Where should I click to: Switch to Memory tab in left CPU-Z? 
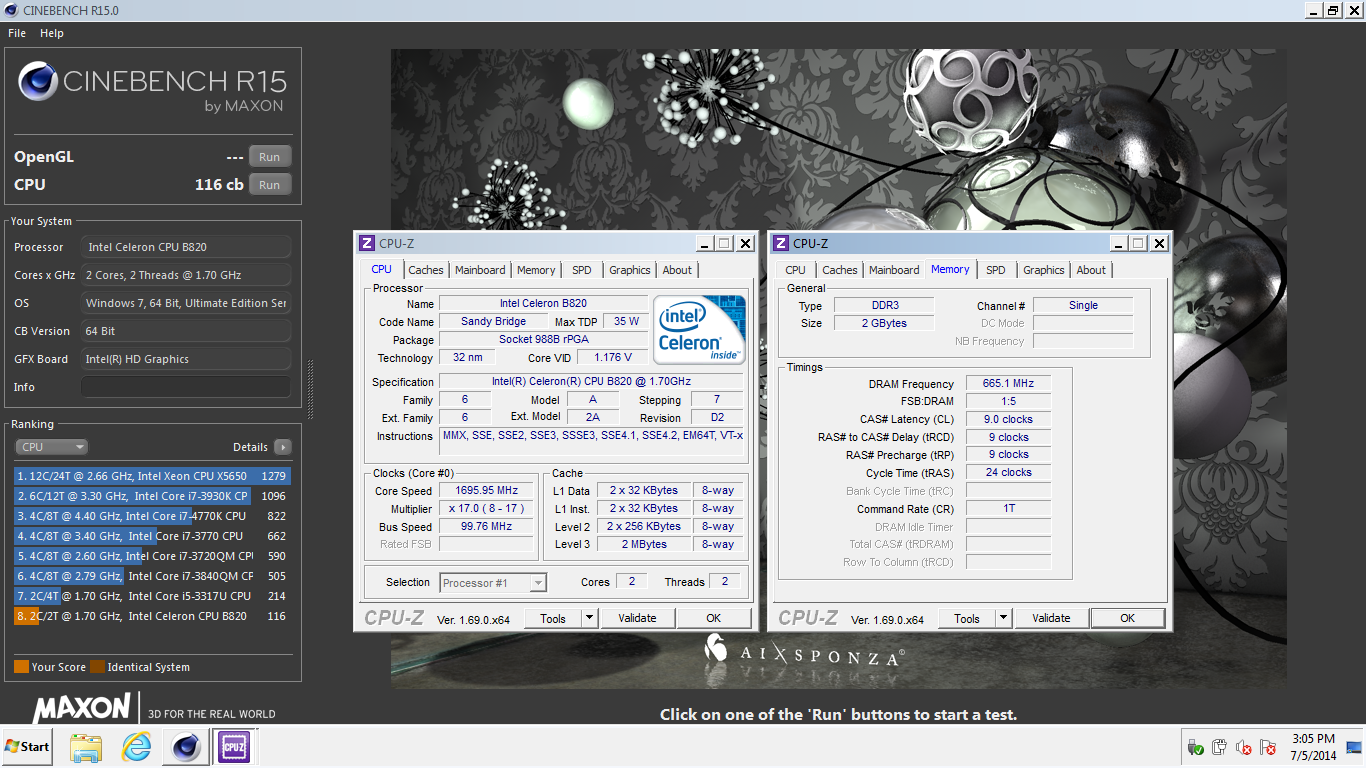click(x=536, y=270)
